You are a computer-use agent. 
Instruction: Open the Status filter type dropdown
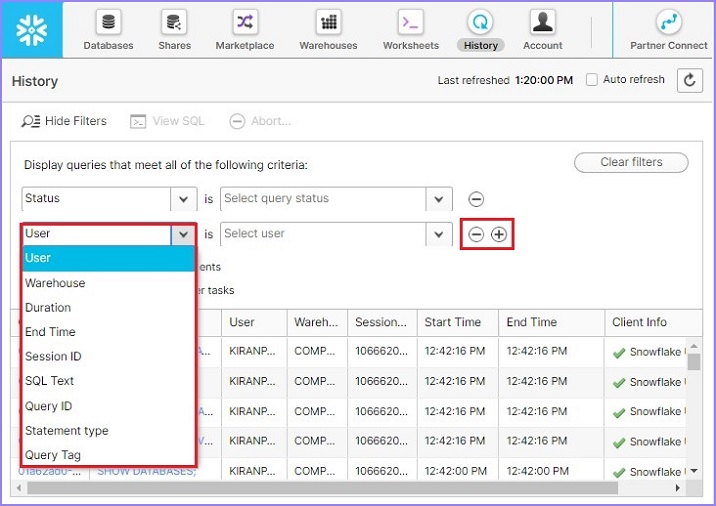coord(184,199)
